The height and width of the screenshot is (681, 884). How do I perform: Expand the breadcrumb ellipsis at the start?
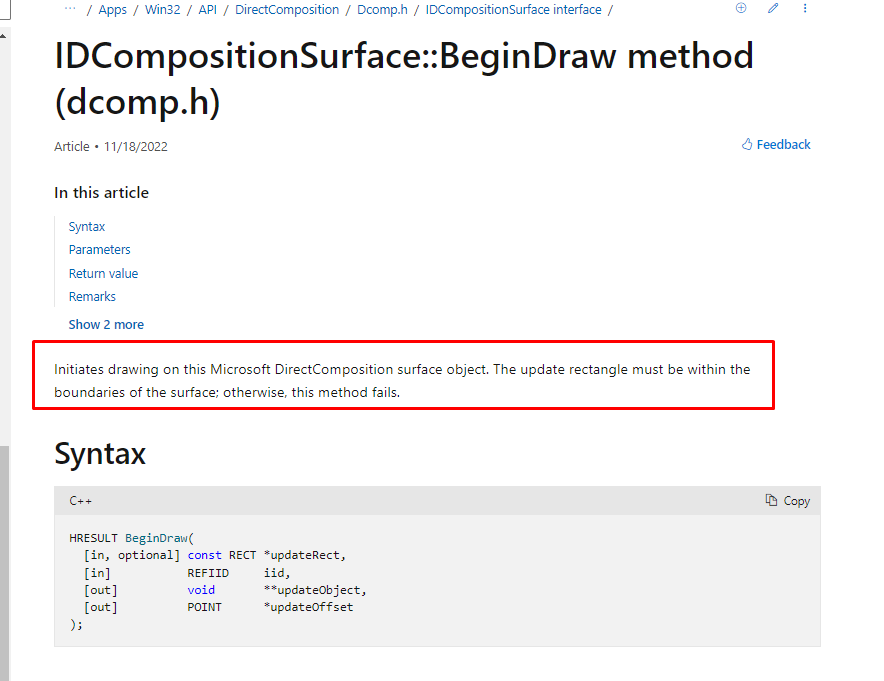(x=70, y=8)
